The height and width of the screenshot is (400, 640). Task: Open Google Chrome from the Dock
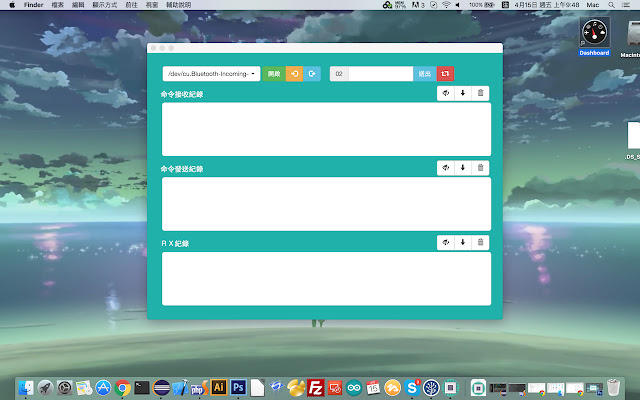point(122,387)
